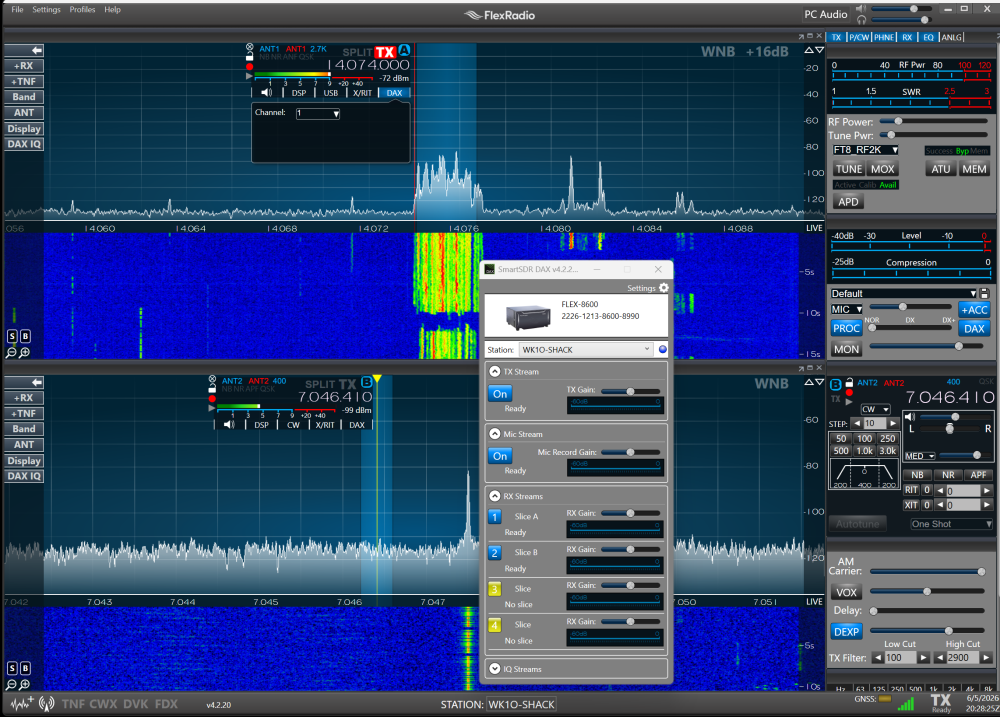Mute Slice B speaker icon in lower flag
1000x717 pixels.
click(x=229, y=424)
